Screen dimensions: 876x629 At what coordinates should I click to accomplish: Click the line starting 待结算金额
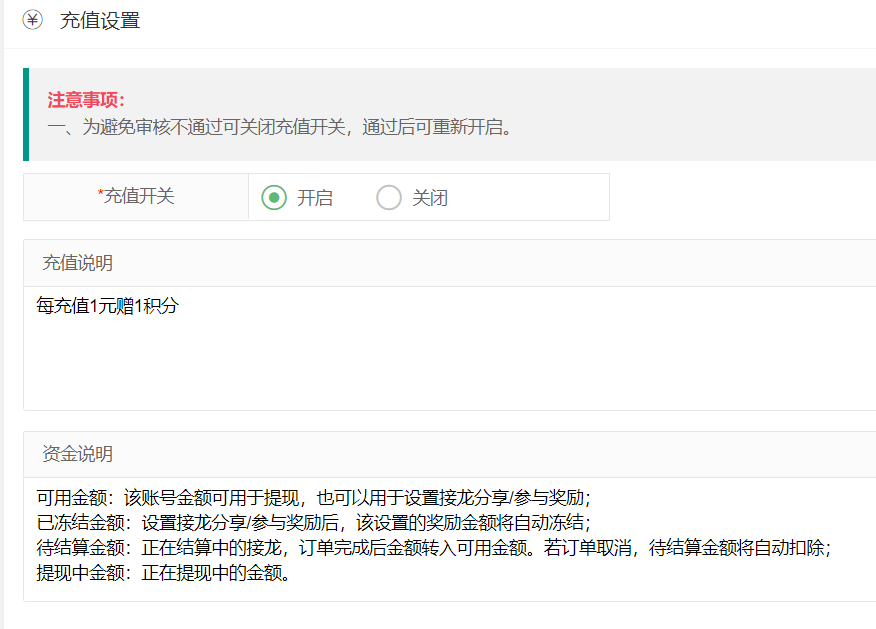tap(434, 547)
